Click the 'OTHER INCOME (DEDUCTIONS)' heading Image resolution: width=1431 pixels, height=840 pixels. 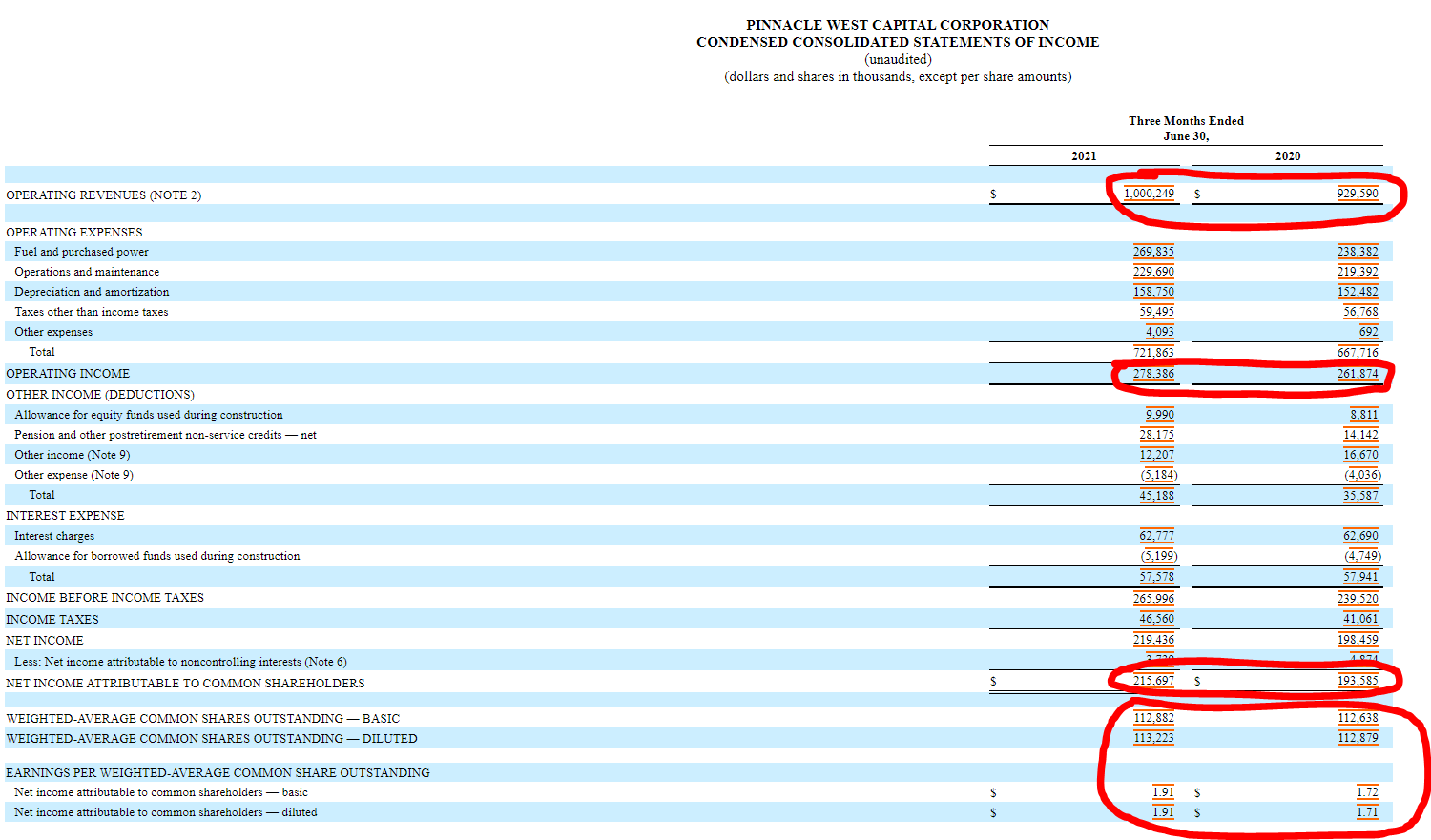(x=100, y=395)
